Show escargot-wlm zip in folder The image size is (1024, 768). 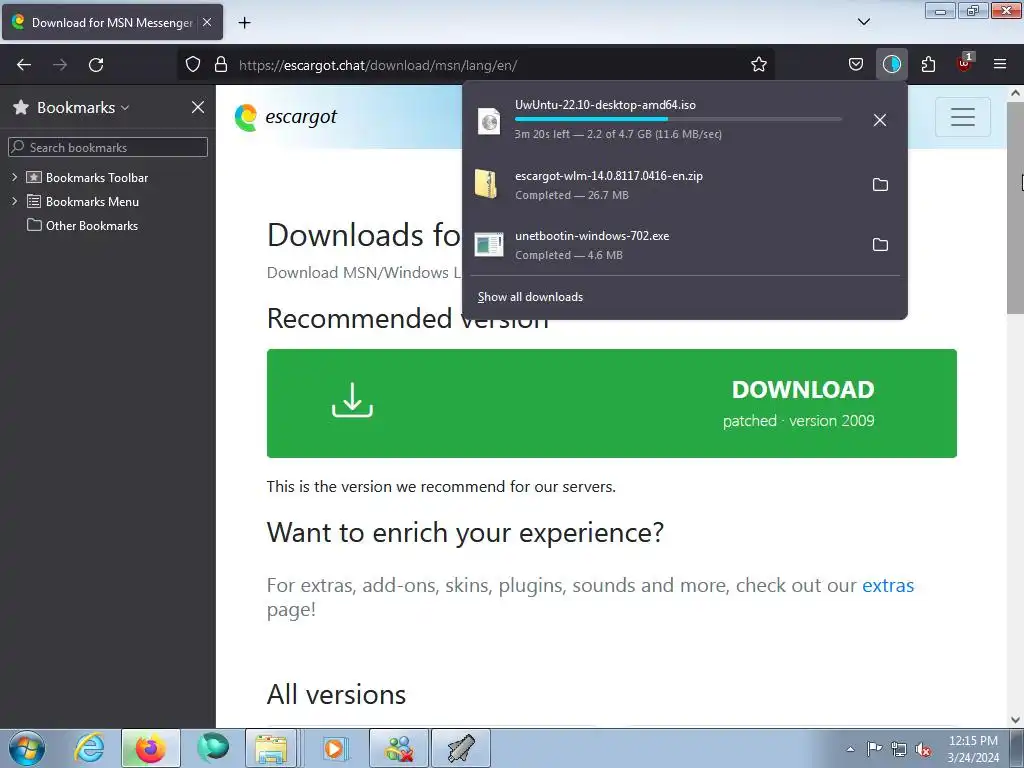pyautogui.click(x=880, y=185)
